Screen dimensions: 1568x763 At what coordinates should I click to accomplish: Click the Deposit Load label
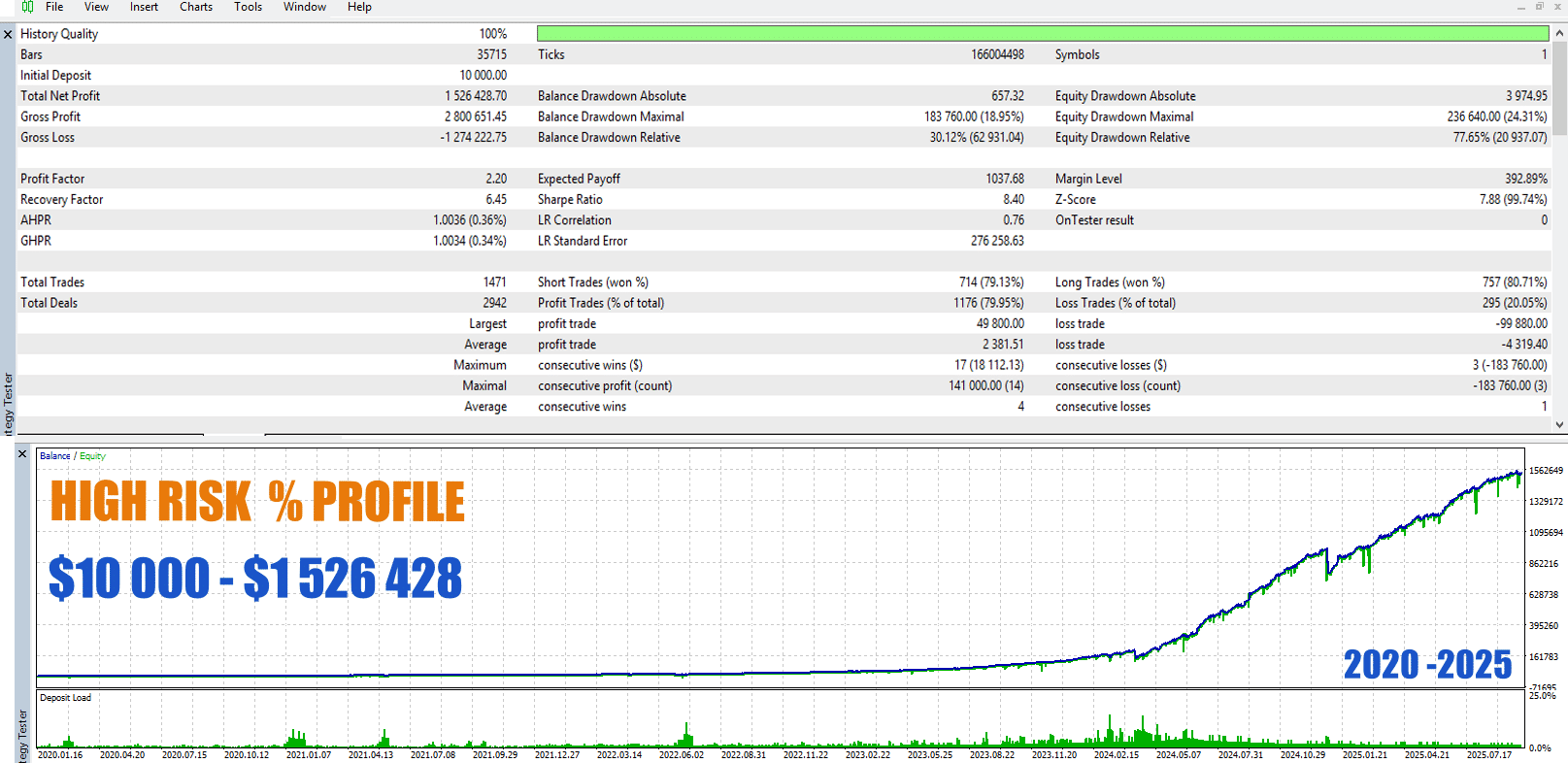(66, 698)
